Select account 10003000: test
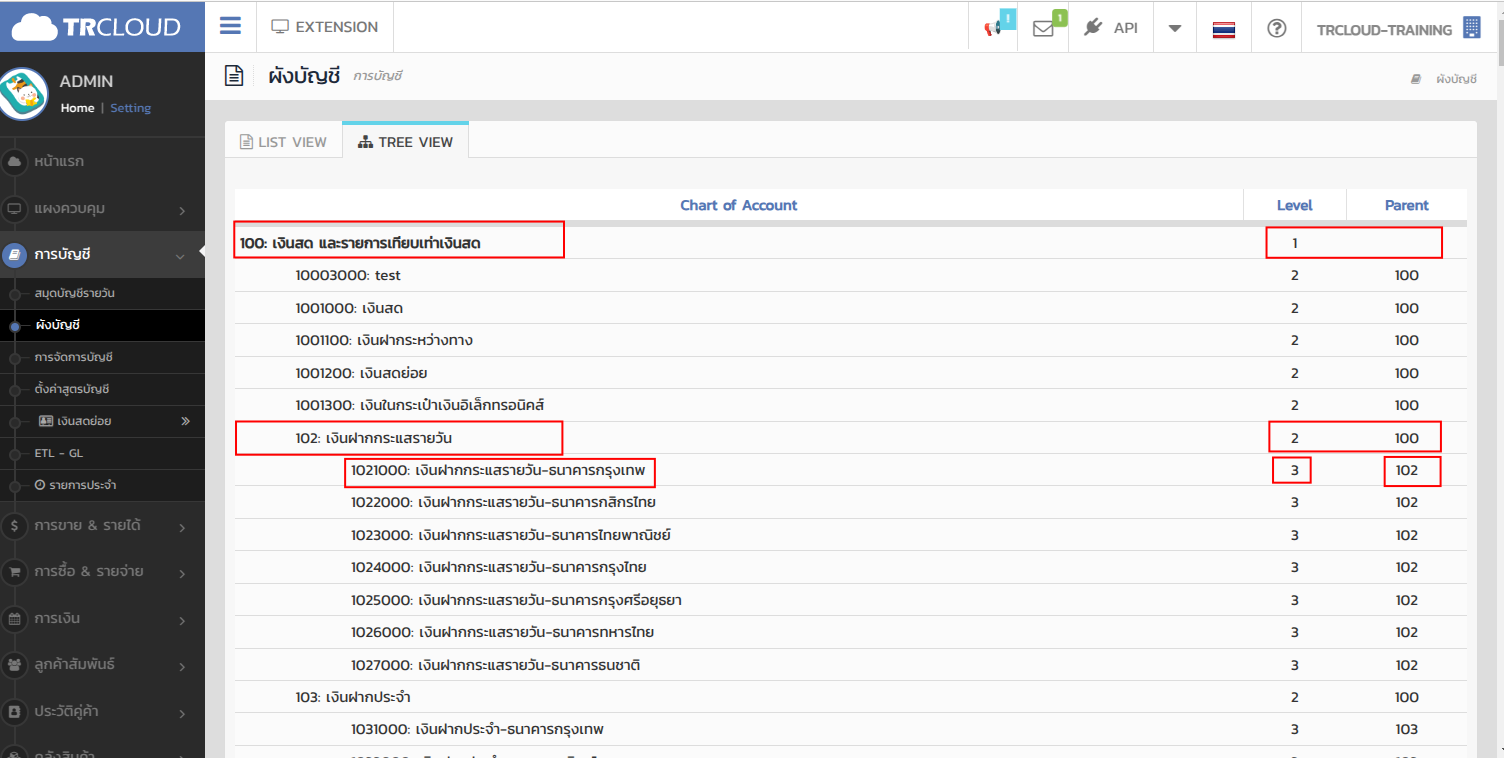Screen dimensions: 1504x758 coord(348,275)
